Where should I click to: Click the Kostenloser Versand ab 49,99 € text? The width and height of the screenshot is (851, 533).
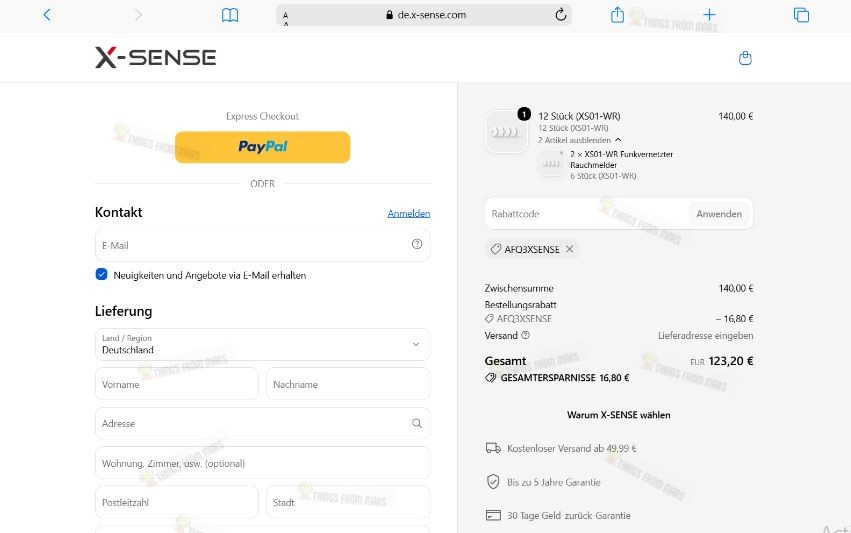571,448
